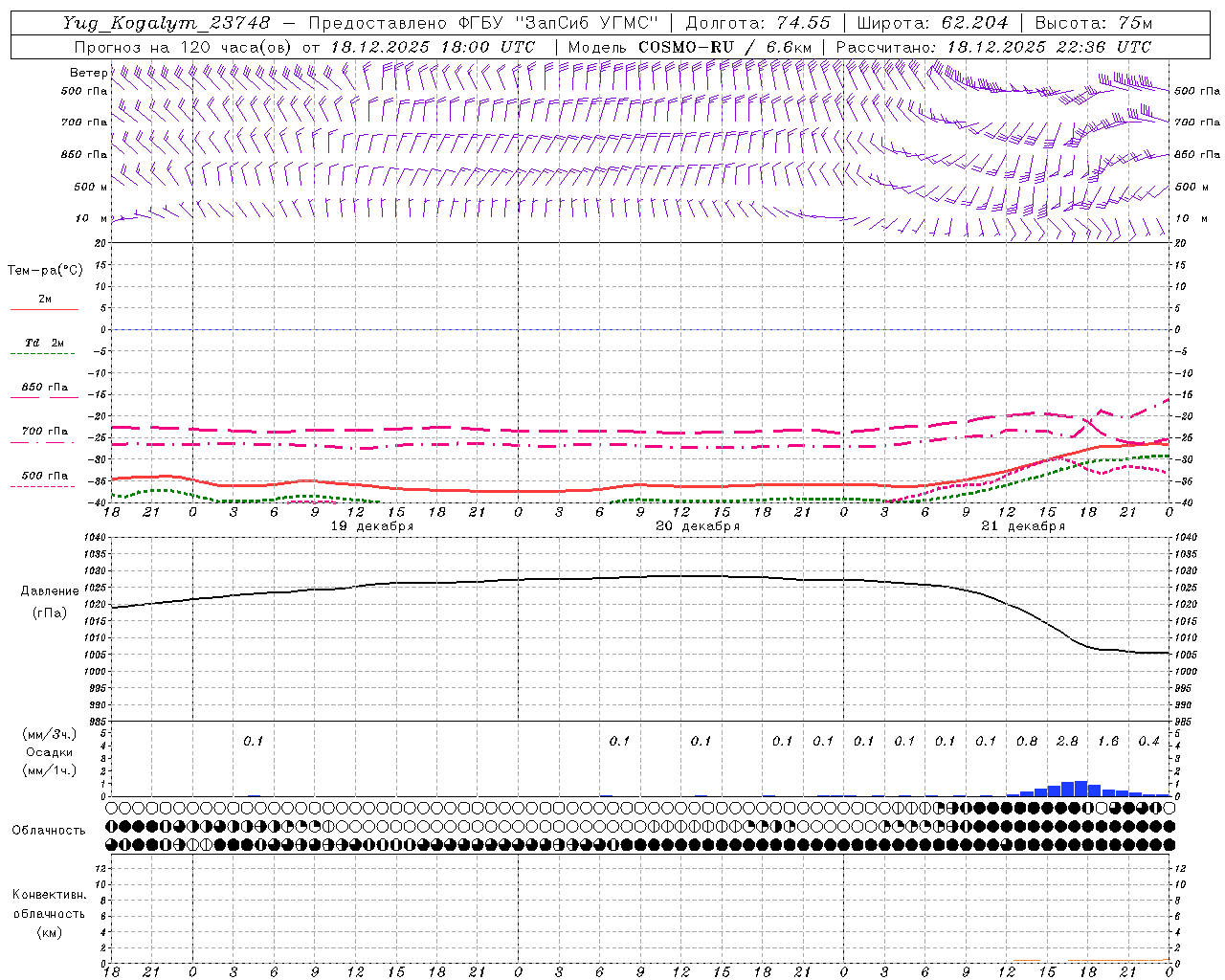Viewport: 1225px width, 980px height.
Task: Click the (мм/3ч.) precipitation unit label
Action: (50, 734)
